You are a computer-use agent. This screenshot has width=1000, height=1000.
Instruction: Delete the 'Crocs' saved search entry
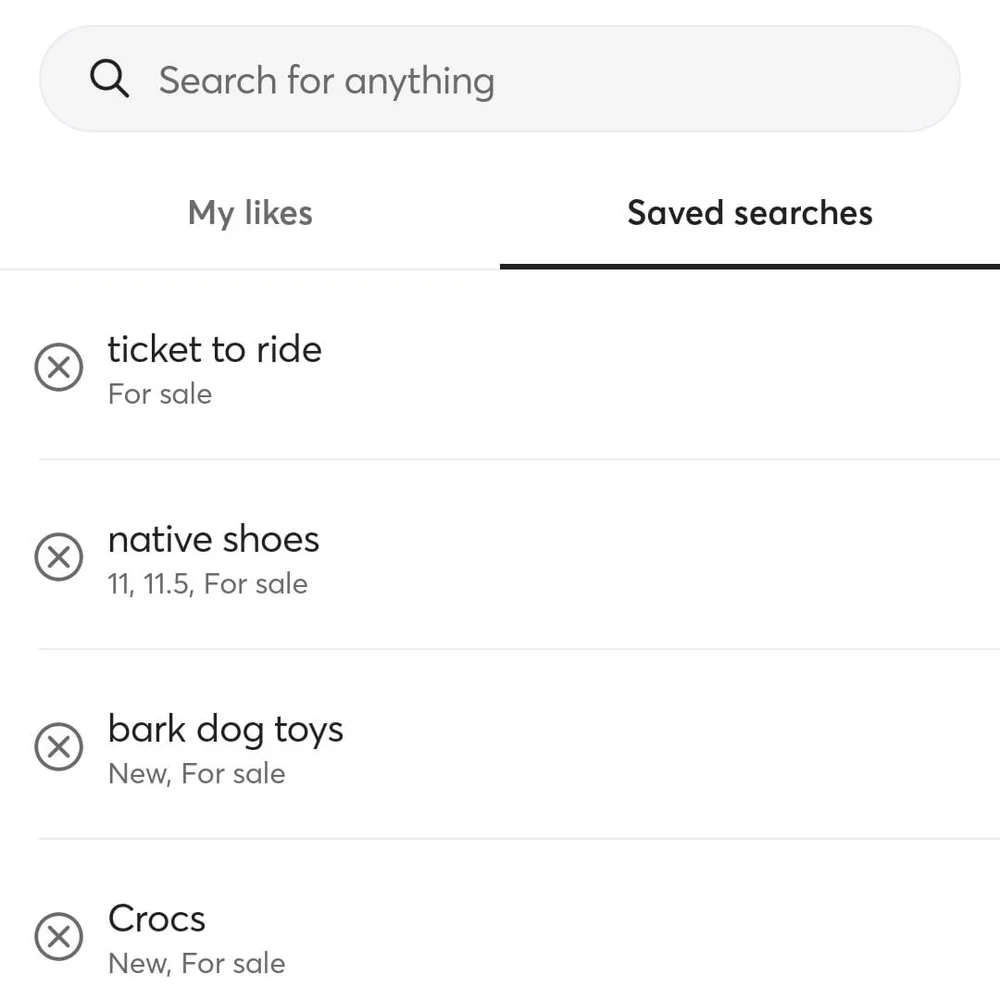tap(59, 937)
